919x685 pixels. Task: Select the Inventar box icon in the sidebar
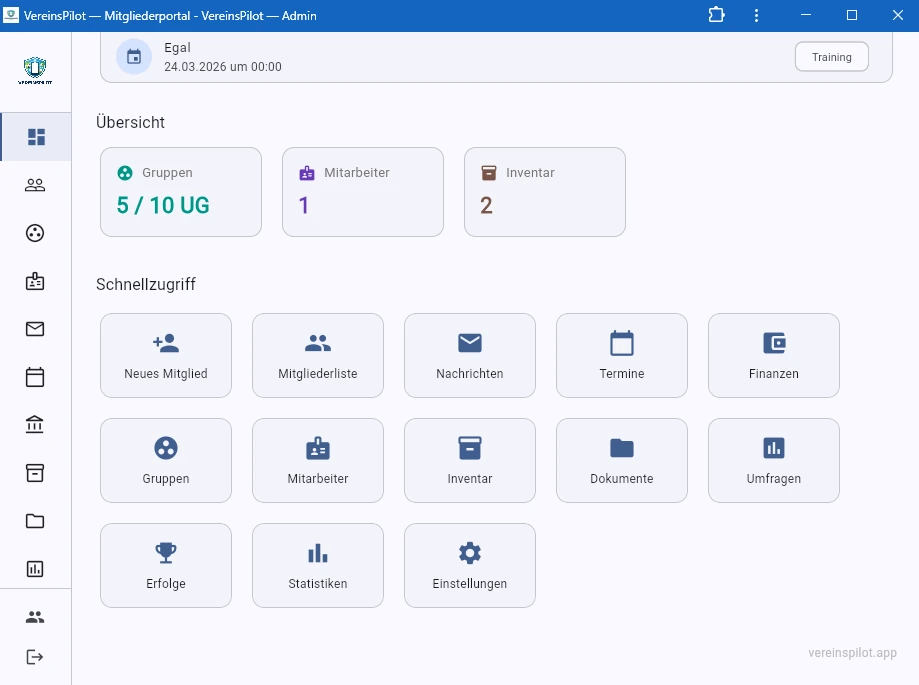pos(35,472)
